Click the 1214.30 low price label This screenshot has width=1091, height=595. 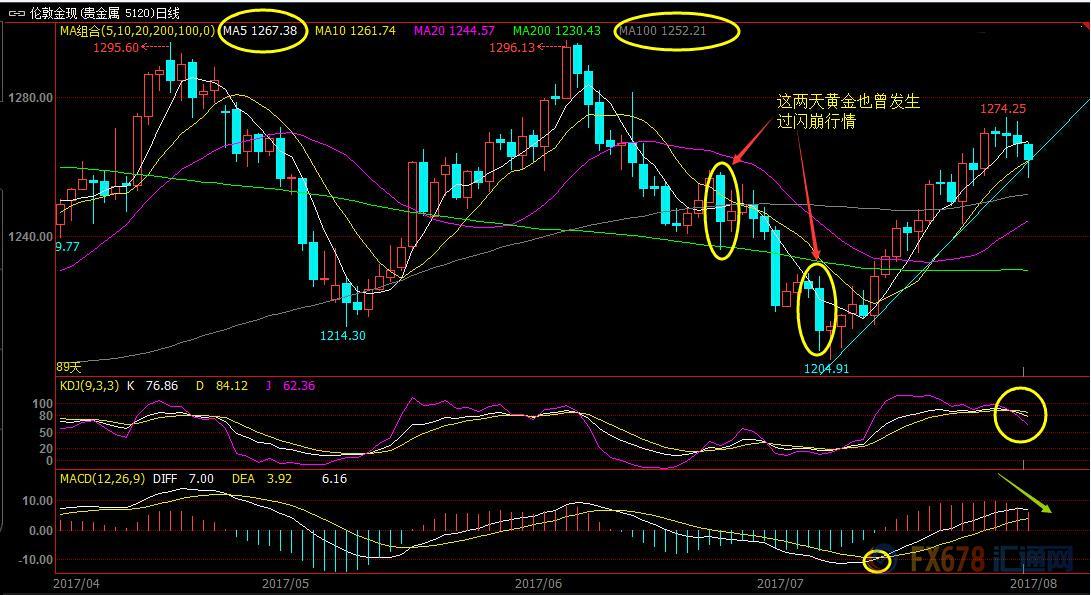[x=342, y=335]
